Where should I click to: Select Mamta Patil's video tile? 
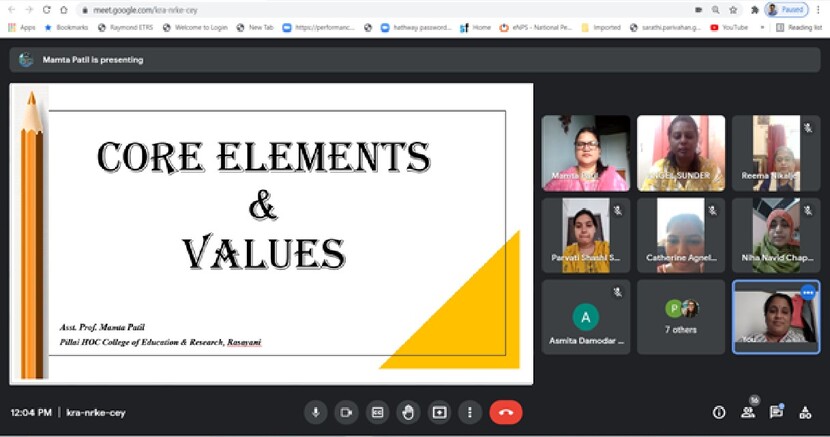click(585, 152)
